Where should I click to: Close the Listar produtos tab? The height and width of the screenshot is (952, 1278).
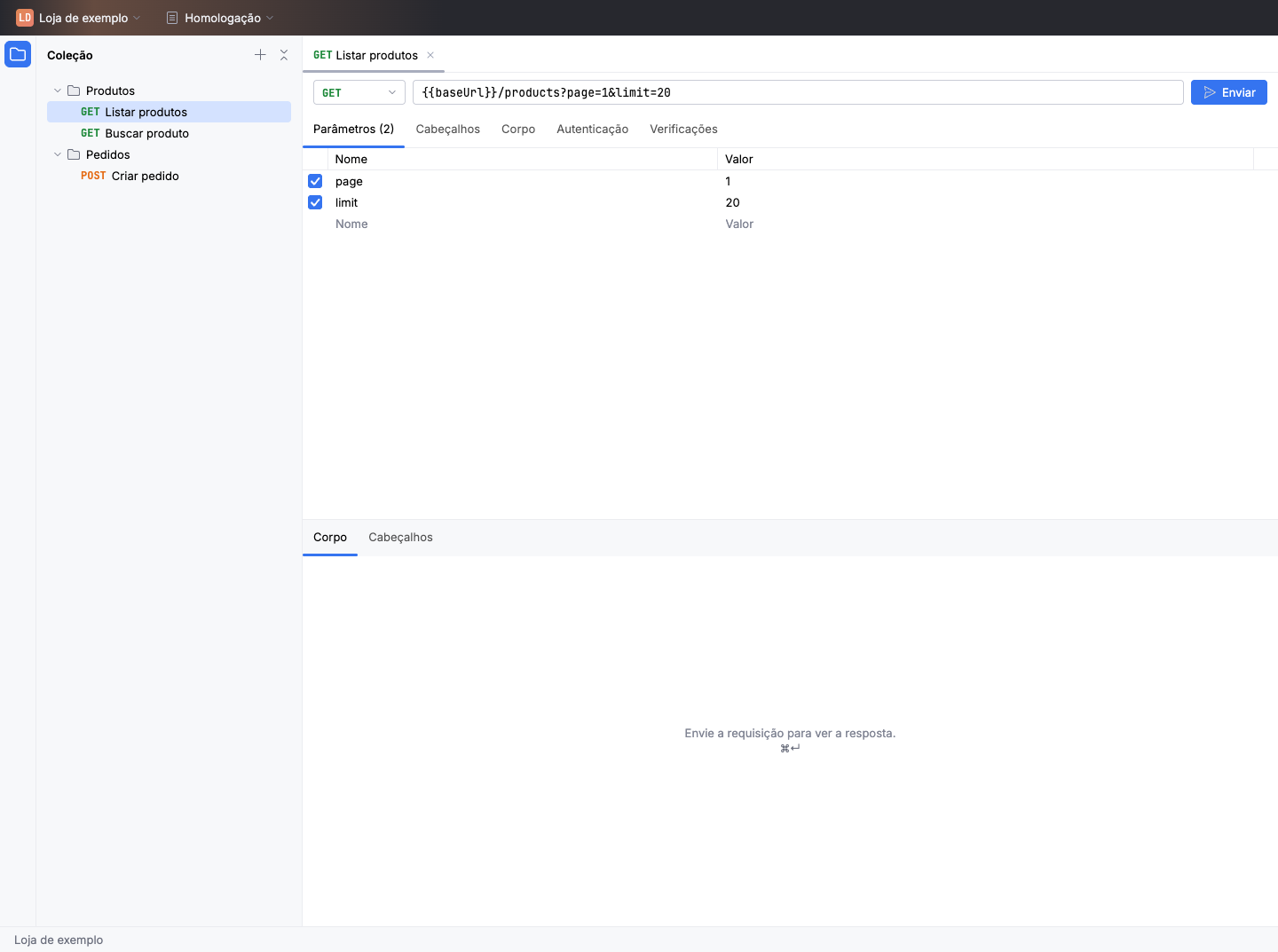coord(430,55)
